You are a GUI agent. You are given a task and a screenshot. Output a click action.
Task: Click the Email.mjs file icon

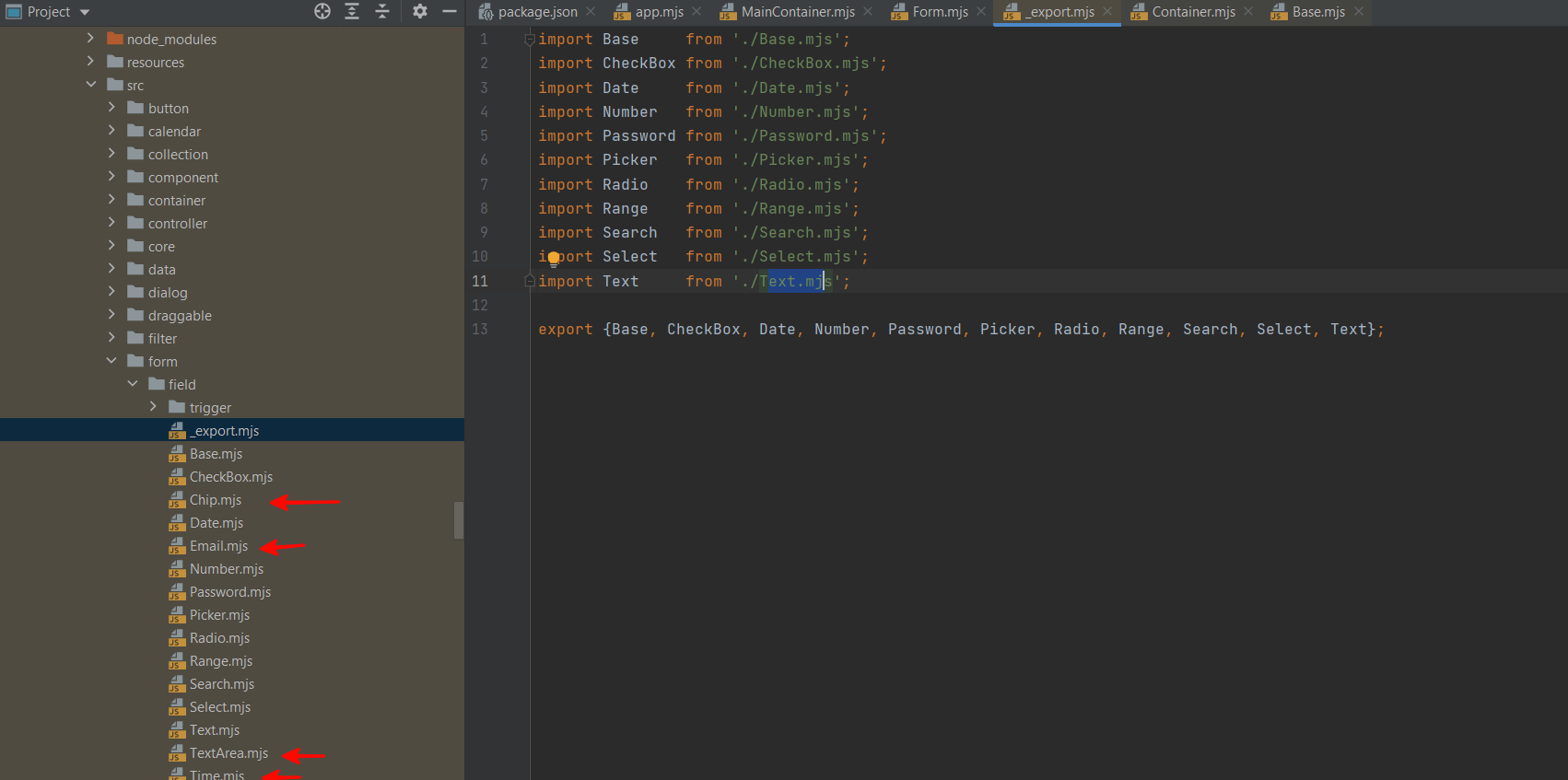[x=177, y=546]
